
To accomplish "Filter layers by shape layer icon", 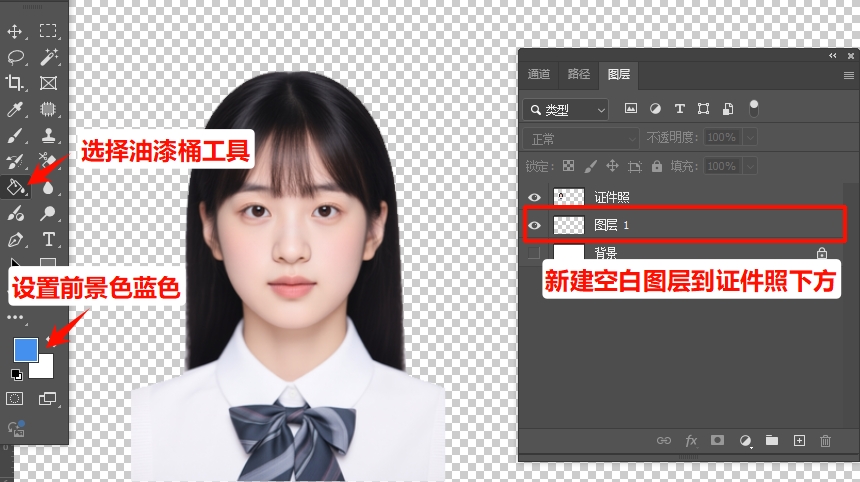I will [703, 109].
